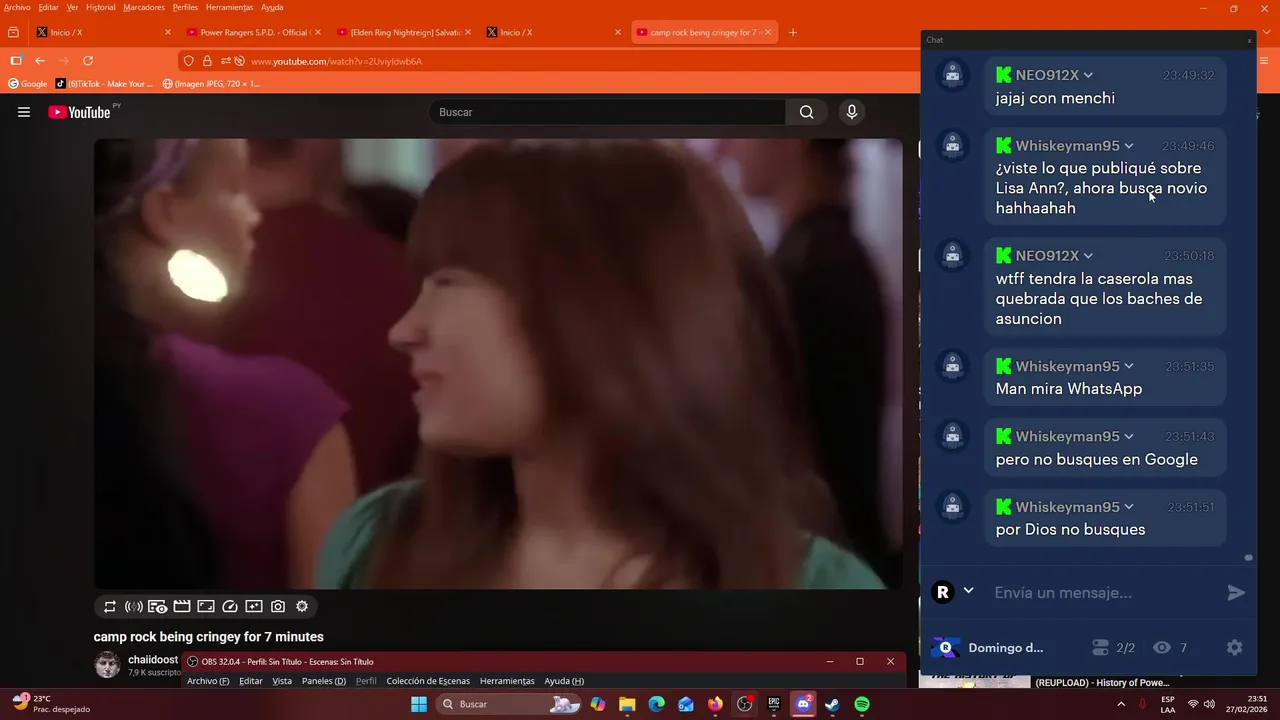The image size is (1280, 720).
Task: Open the taskbar volume speaker icon
Action: [x=1208, y=704]
